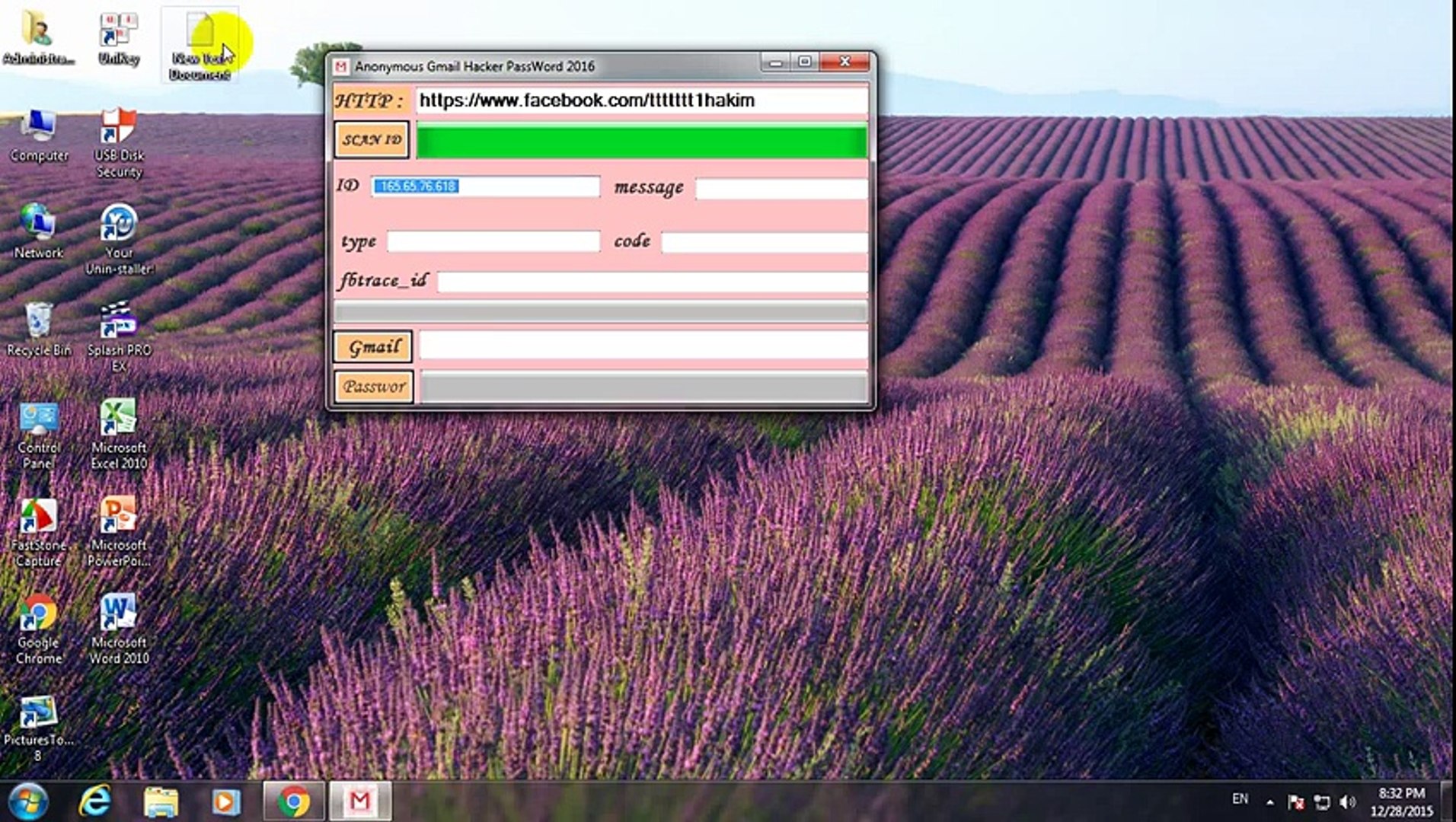The width and height of the screenshot is (1456, 822).
Task: Select the PicturesToExe 8 desktop icon
Action: tap(38, 728)
